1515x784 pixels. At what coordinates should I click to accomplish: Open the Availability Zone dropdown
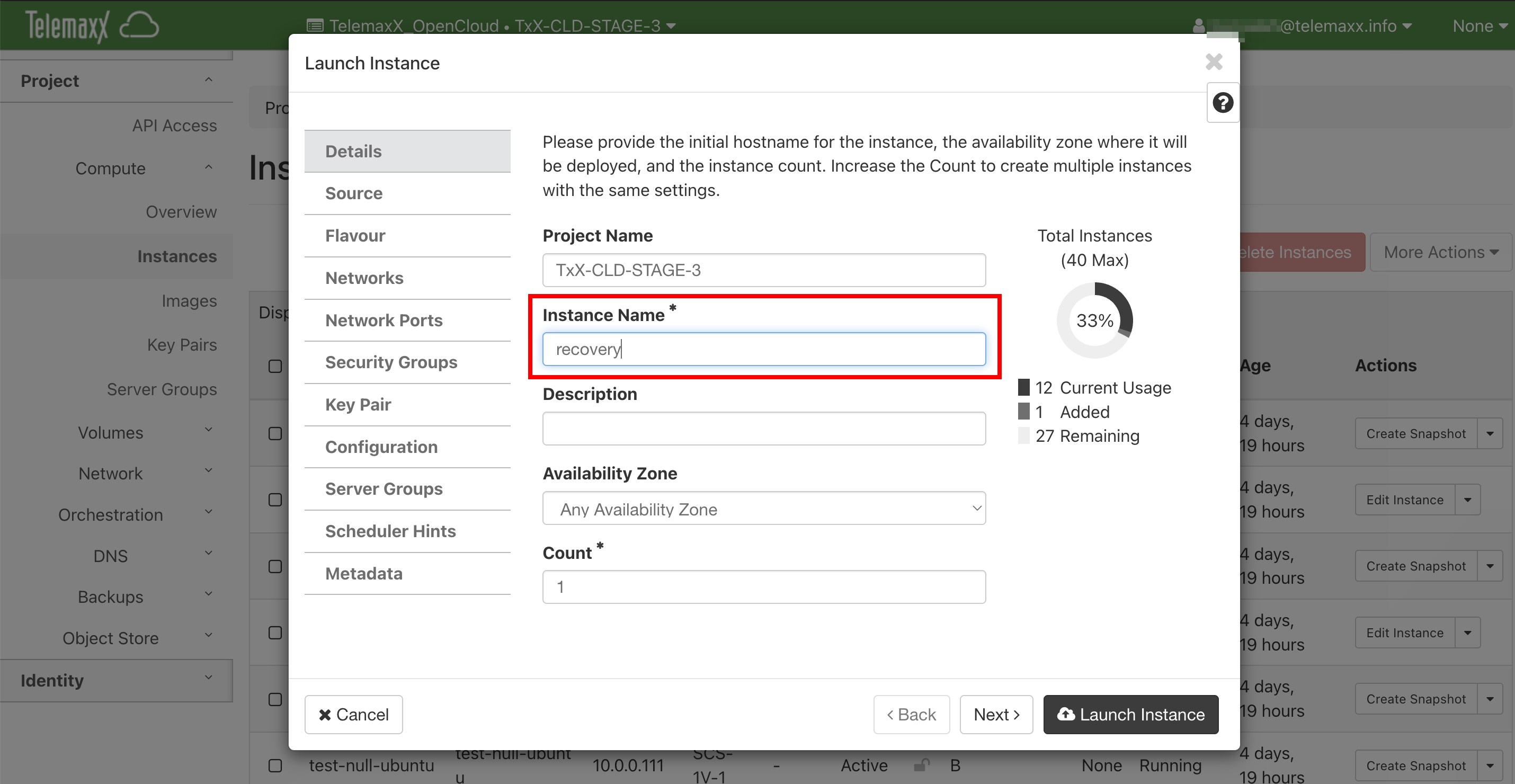point(763,509)
